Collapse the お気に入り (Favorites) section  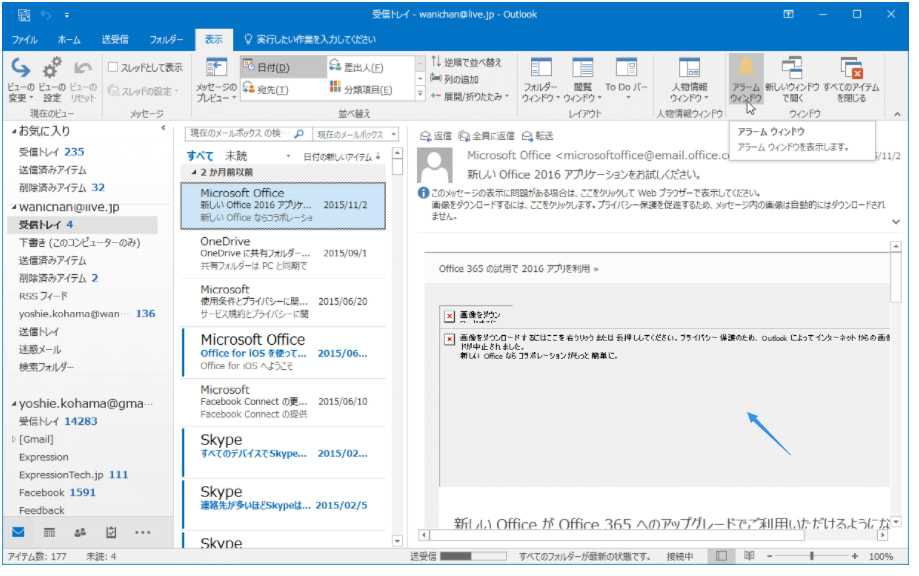pos(13,131)
